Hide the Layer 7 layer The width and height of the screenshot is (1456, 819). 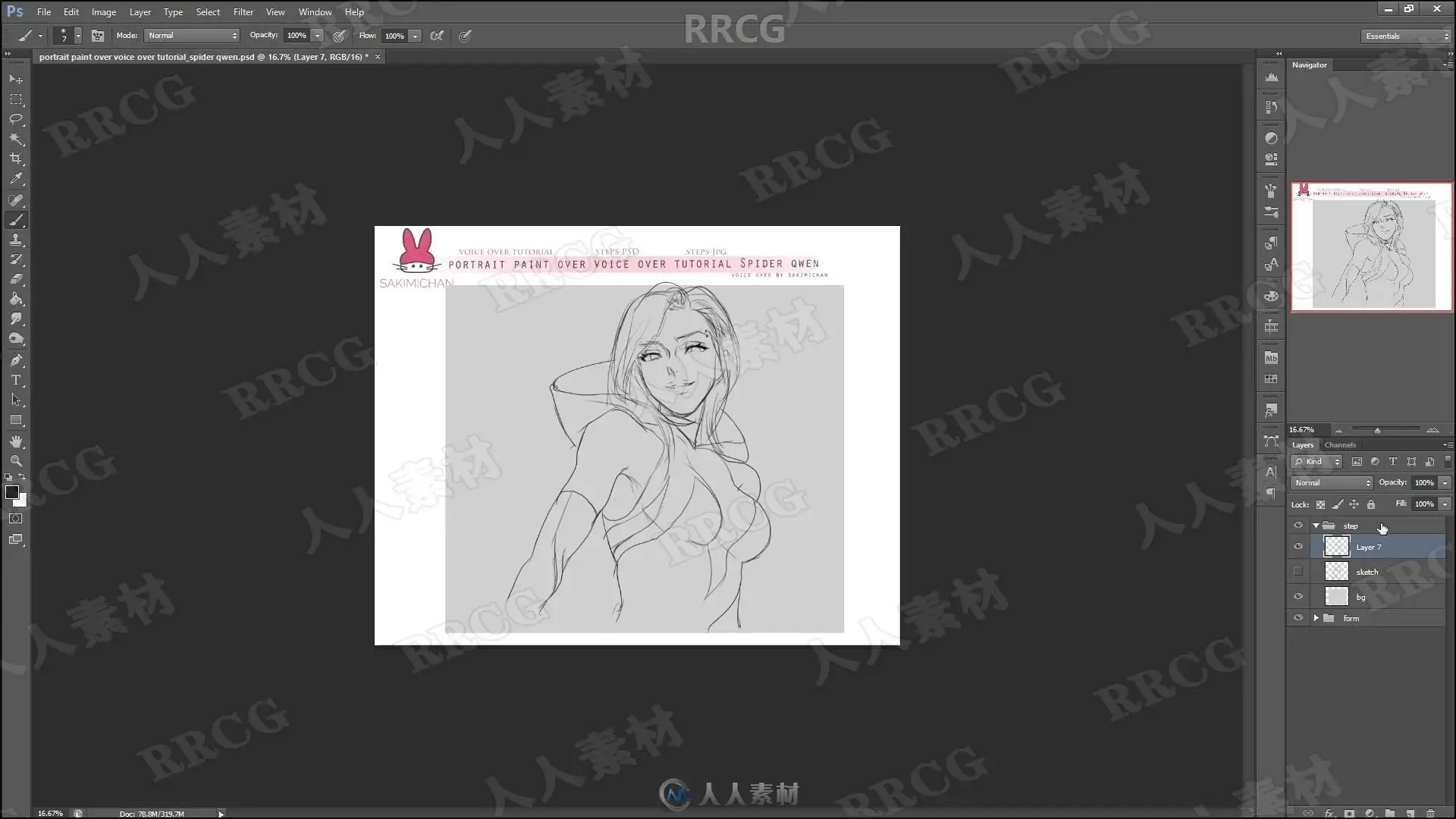coord(1298,547)
